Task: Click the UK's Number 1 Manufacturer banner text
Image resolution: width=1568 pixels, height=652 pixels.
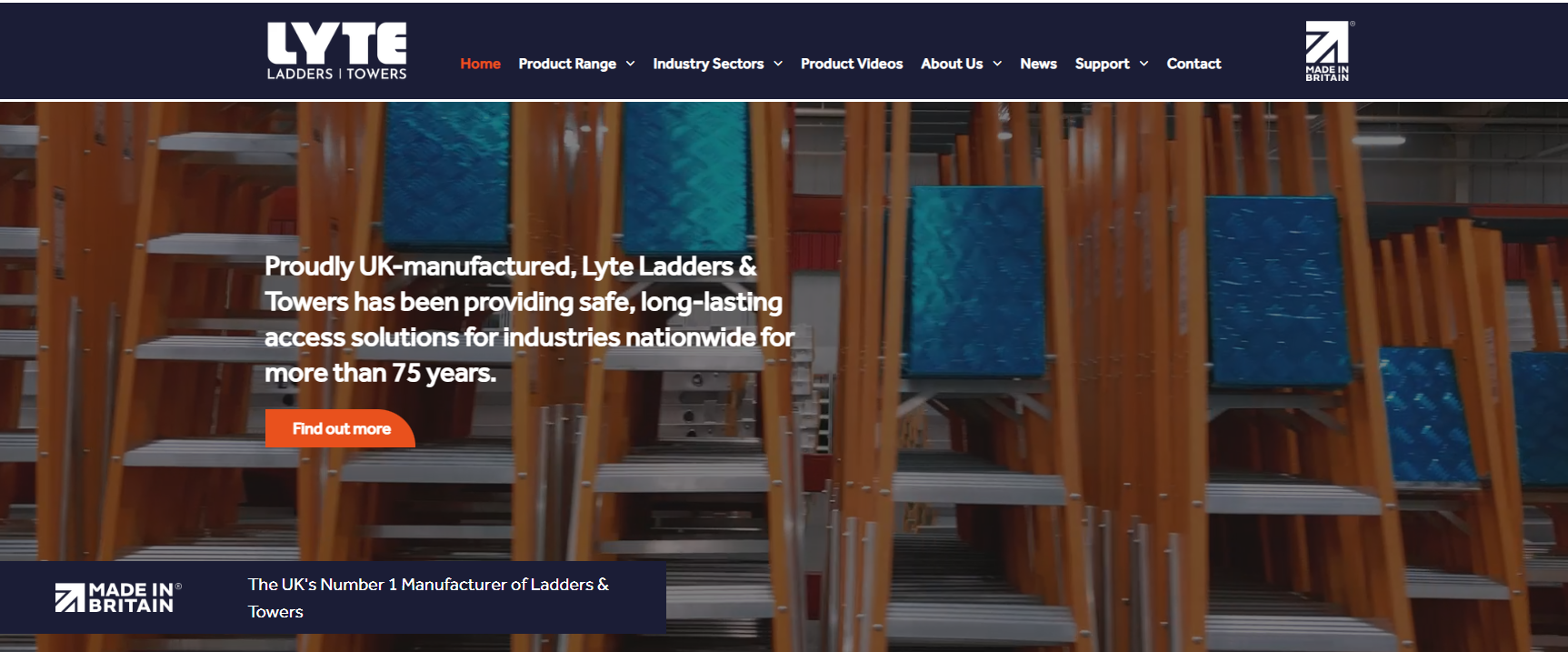Action: tap(428, 597)
